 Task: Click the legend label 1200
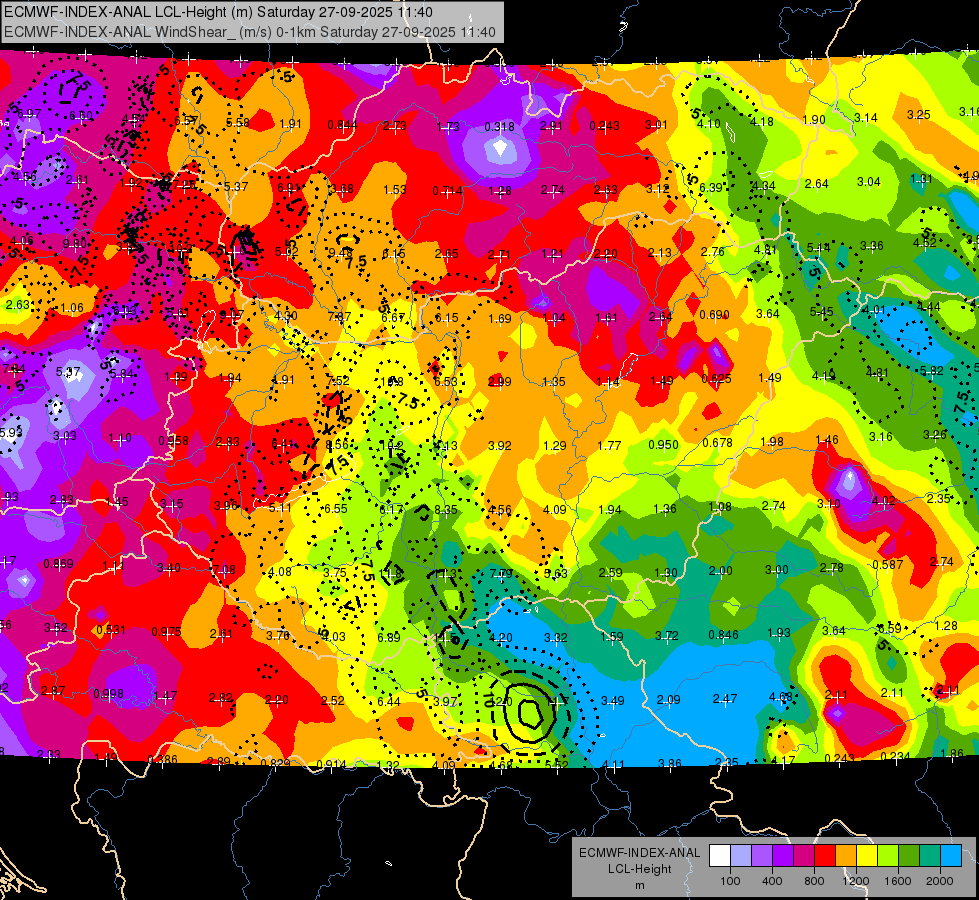pos(855,881)
